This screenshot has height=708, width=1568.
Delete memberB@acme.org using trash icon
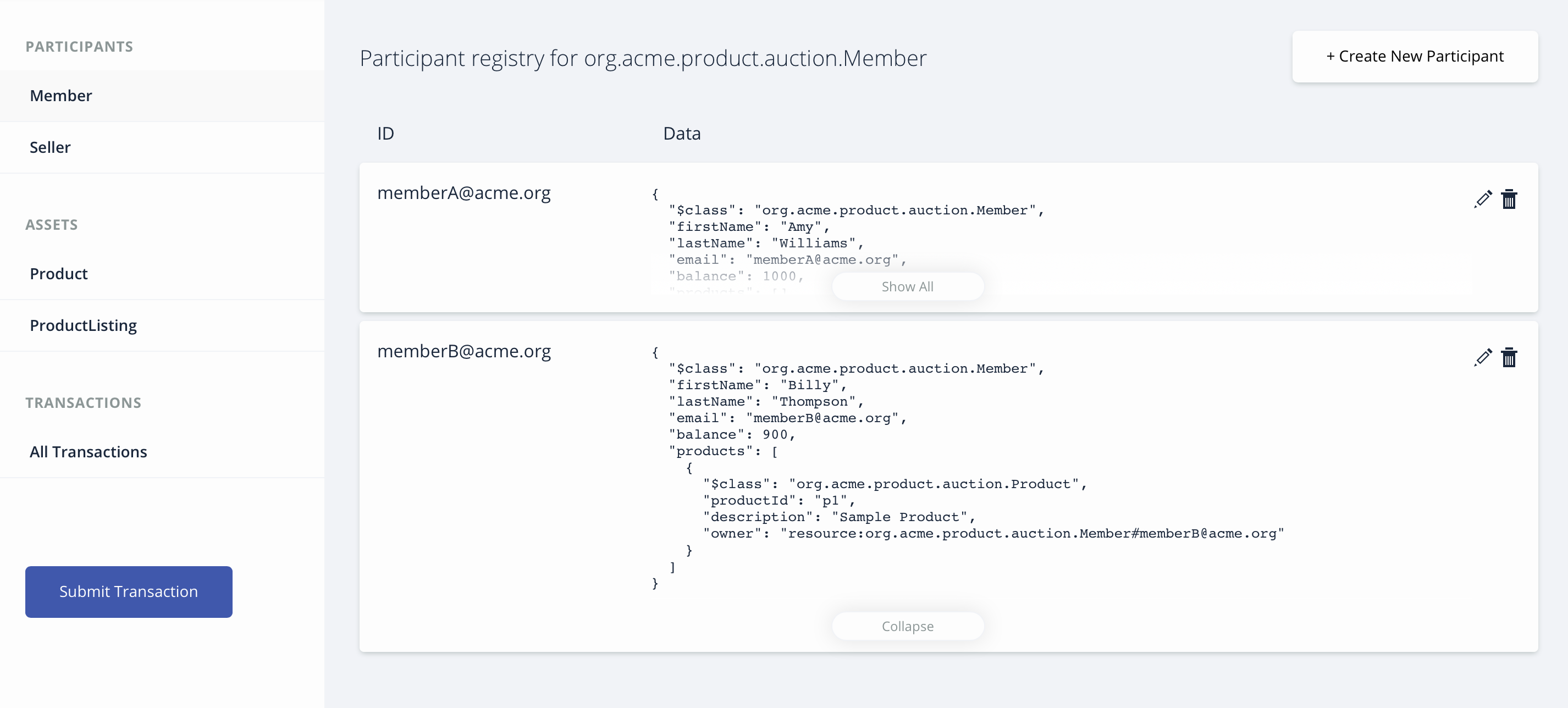tap(1509, 357)
